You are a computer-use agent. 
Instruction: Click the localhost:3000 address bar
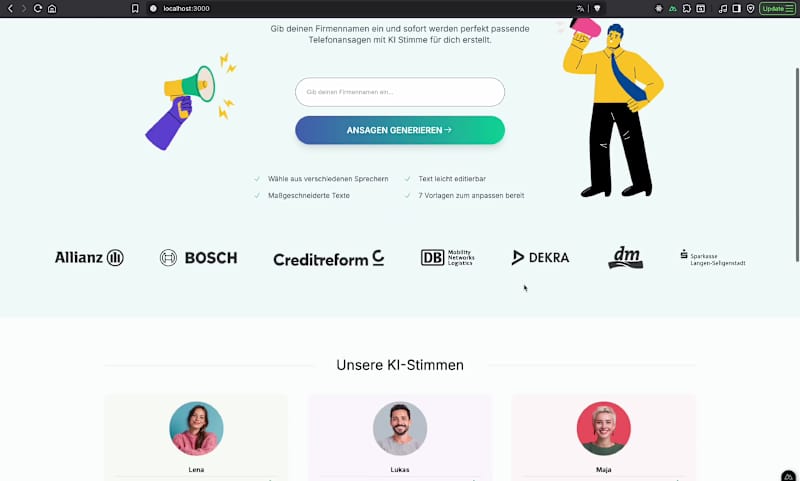click(x=367, y=9)
